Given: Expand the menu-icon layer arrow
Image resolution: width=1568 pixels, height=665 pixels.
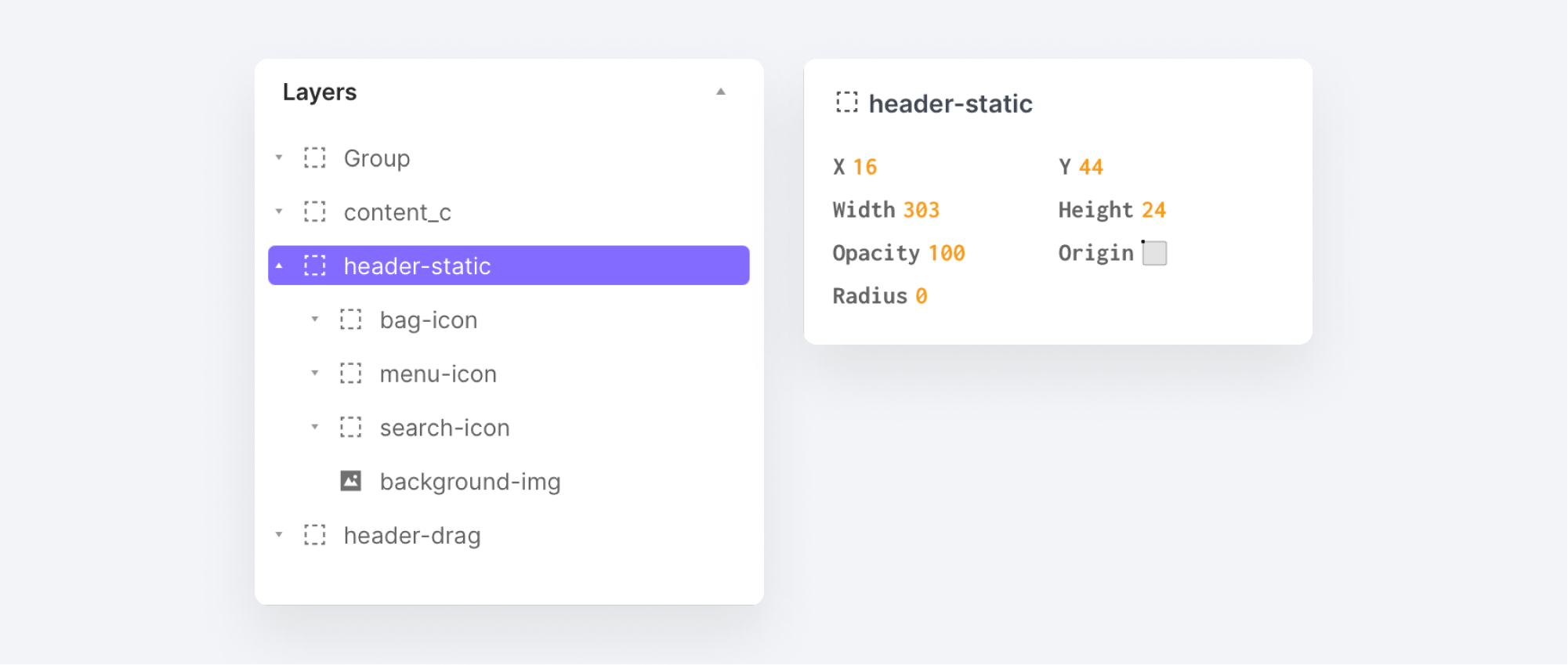Looking at the screenshot, I should (315, 374).
